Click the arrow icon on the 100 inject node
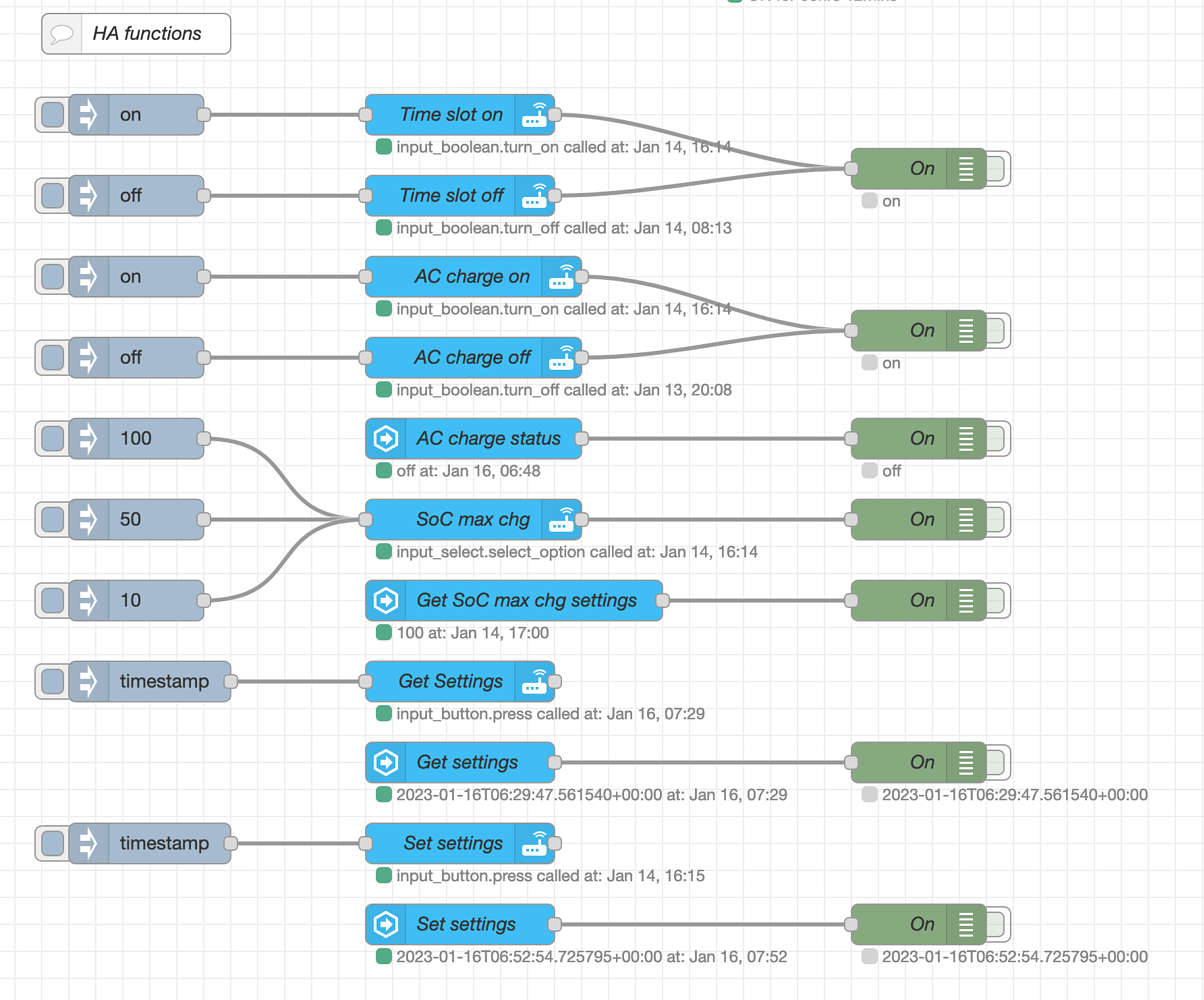Screen dimensions: 1204x1000 click(x=88, y=438)
